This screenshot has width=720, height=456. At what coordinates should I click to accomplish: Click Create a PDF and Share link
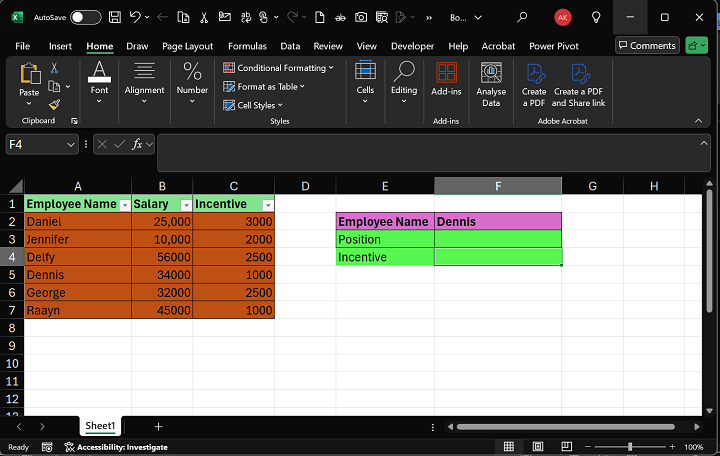(579, 84)
